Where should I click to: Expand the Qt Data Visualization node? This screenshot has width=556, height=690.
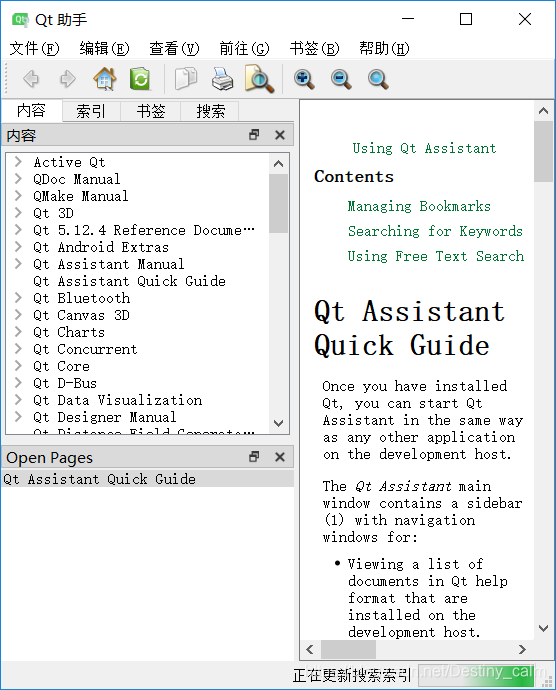click(18, 400)
